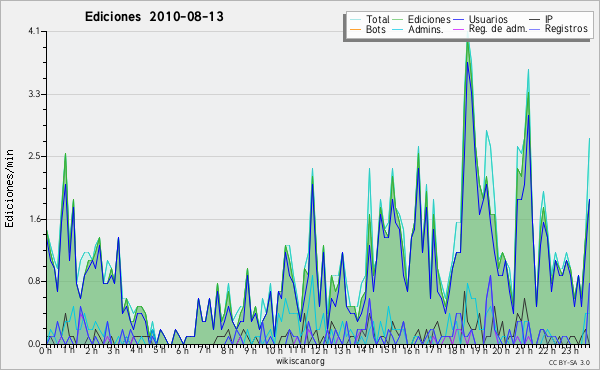600x370 pixels.
Task: Click the "9 h" x-axis label
Action: click(250, 351)
